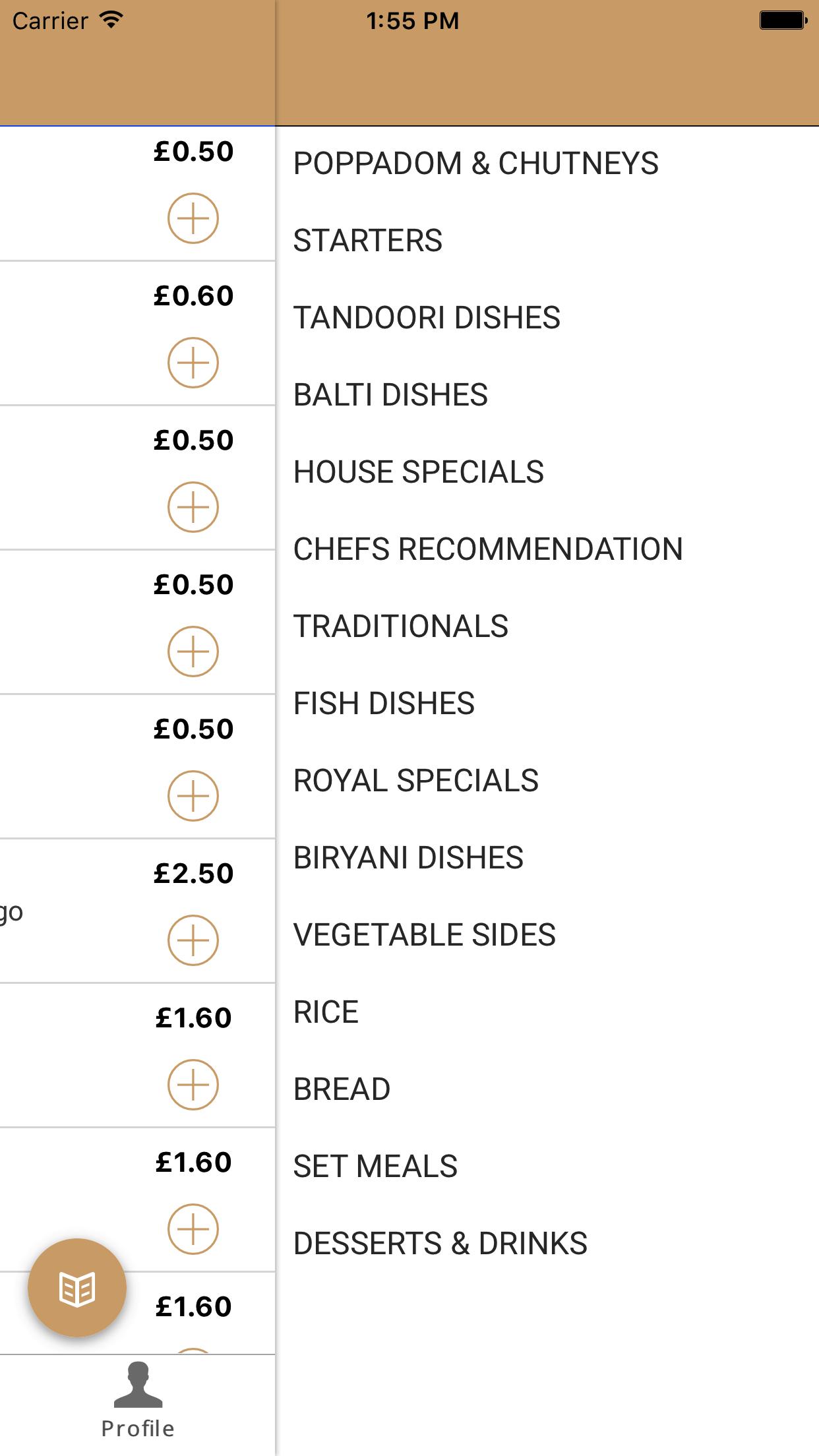Add the first £0.50 item
This screenshot has width=819, height=1456.
[x=193, y=218]
